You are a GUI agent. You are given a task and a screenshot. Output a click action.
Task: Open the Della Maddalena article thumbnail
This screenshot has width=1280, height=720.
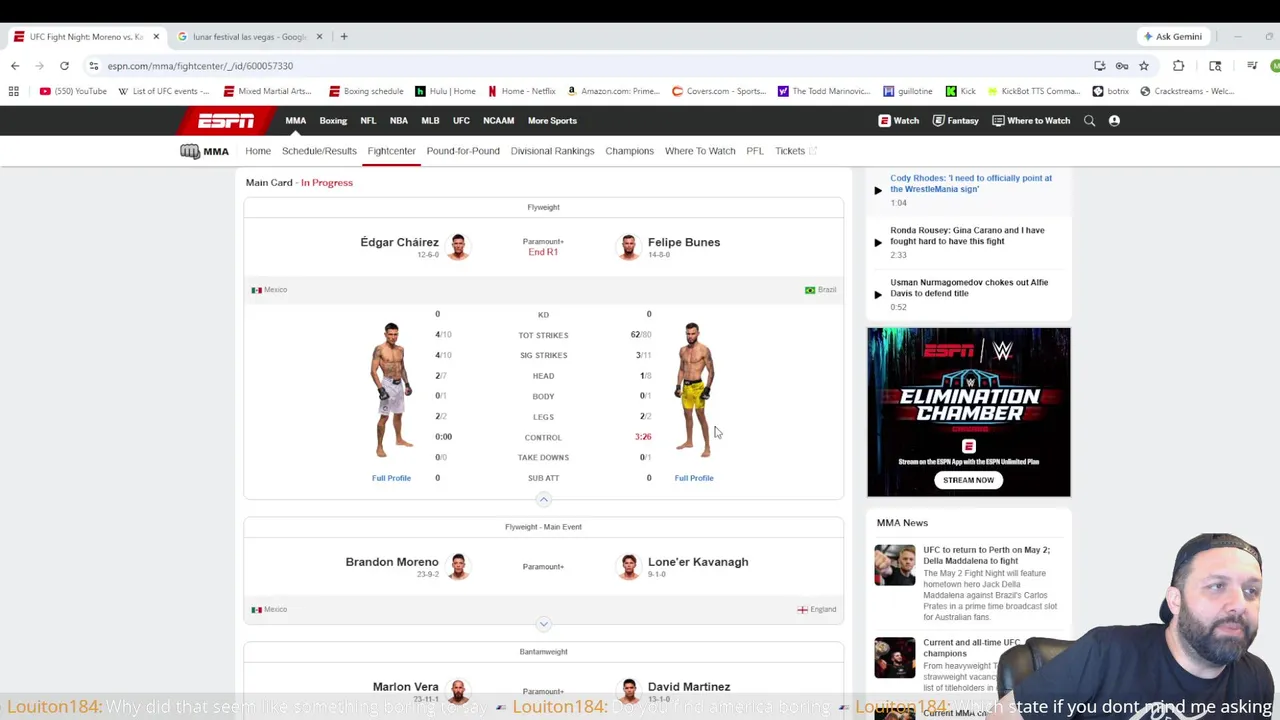pyautogui.click(x=894, y=565)
